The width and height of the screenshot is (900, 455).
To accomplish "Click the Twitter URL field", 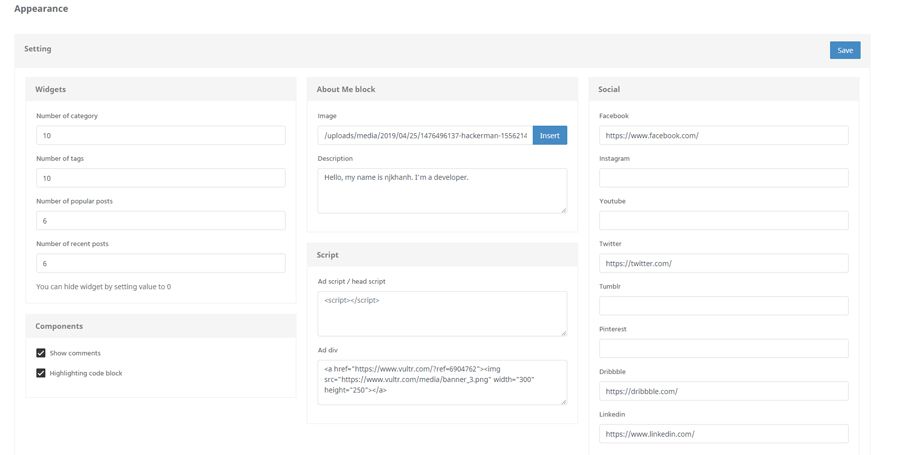I will (x=723, y=263).
